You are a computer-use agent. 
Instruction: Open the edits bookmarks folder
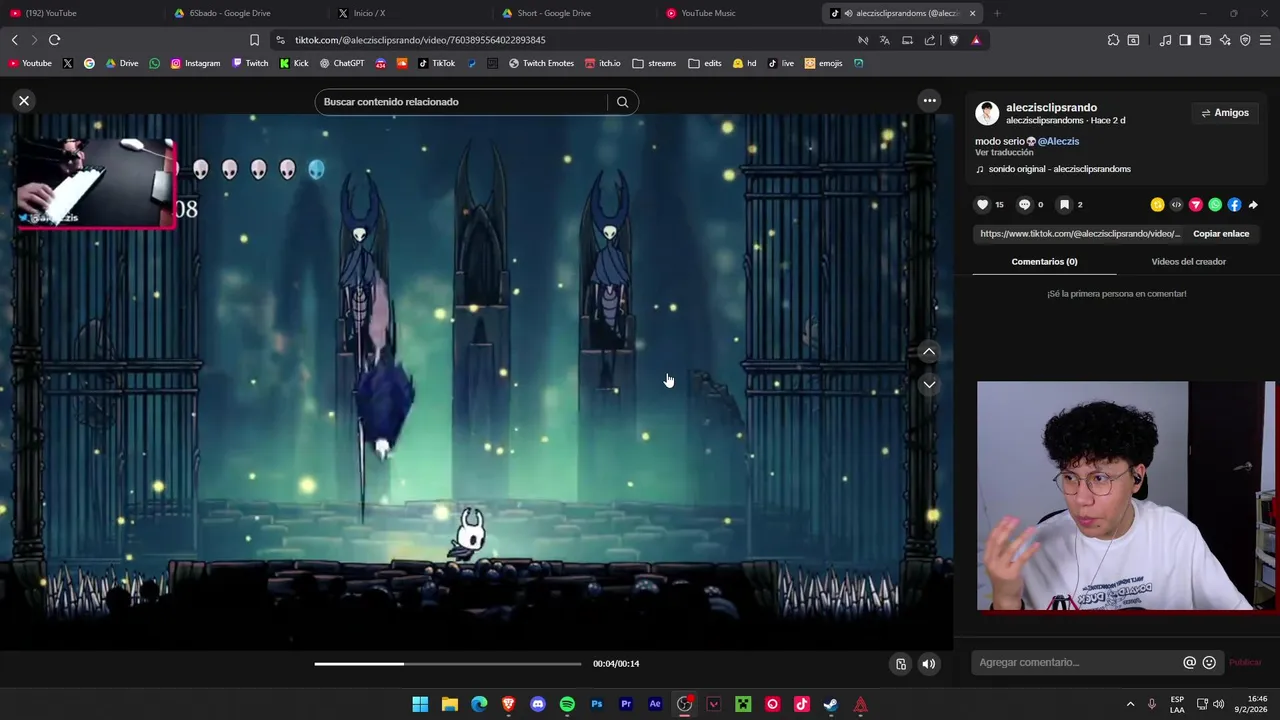coord(705,63)
